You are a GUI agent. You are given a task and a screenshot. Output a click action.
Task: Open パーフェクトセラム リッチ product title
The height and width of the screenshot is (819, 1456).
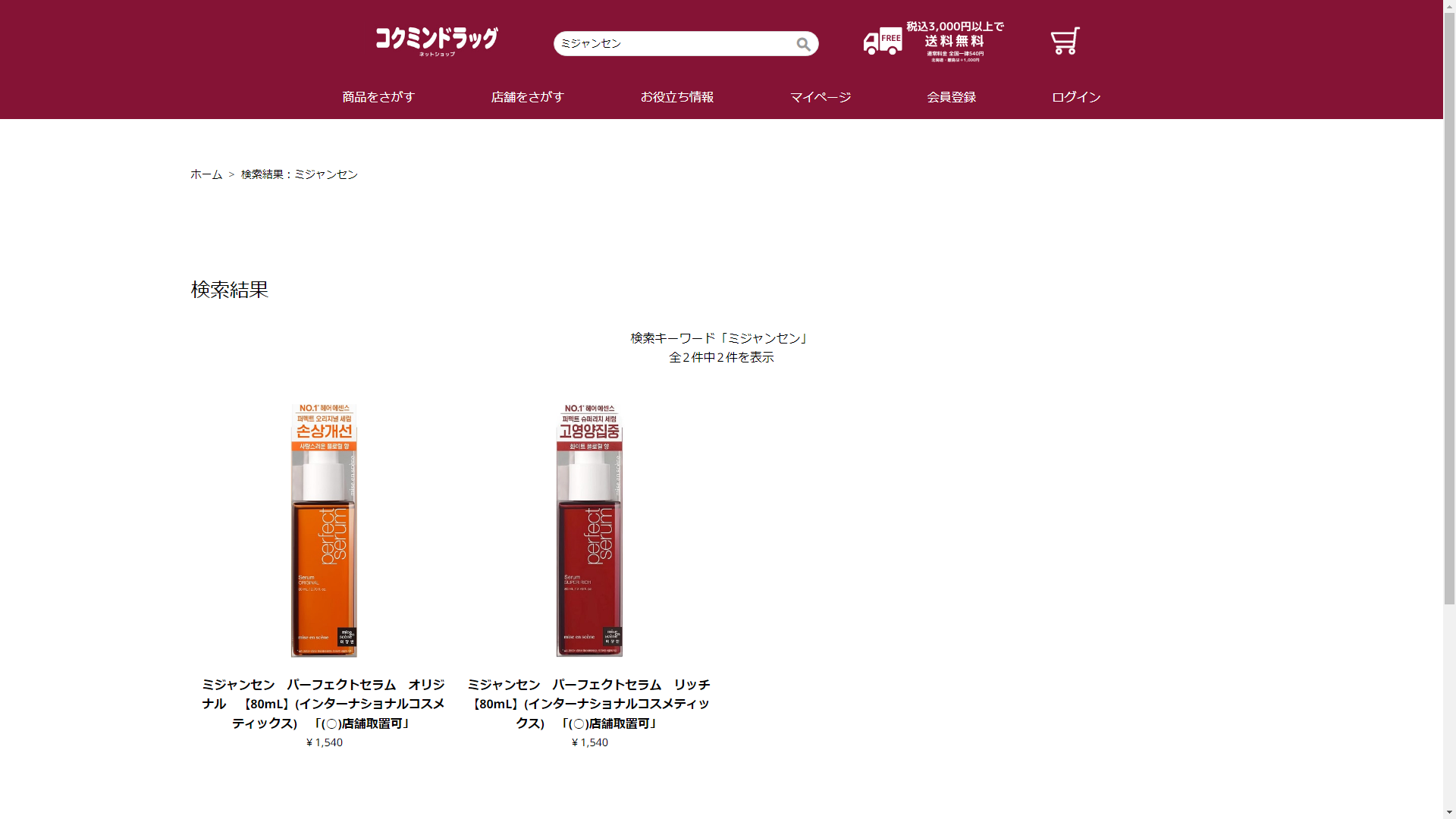point(589,704)
